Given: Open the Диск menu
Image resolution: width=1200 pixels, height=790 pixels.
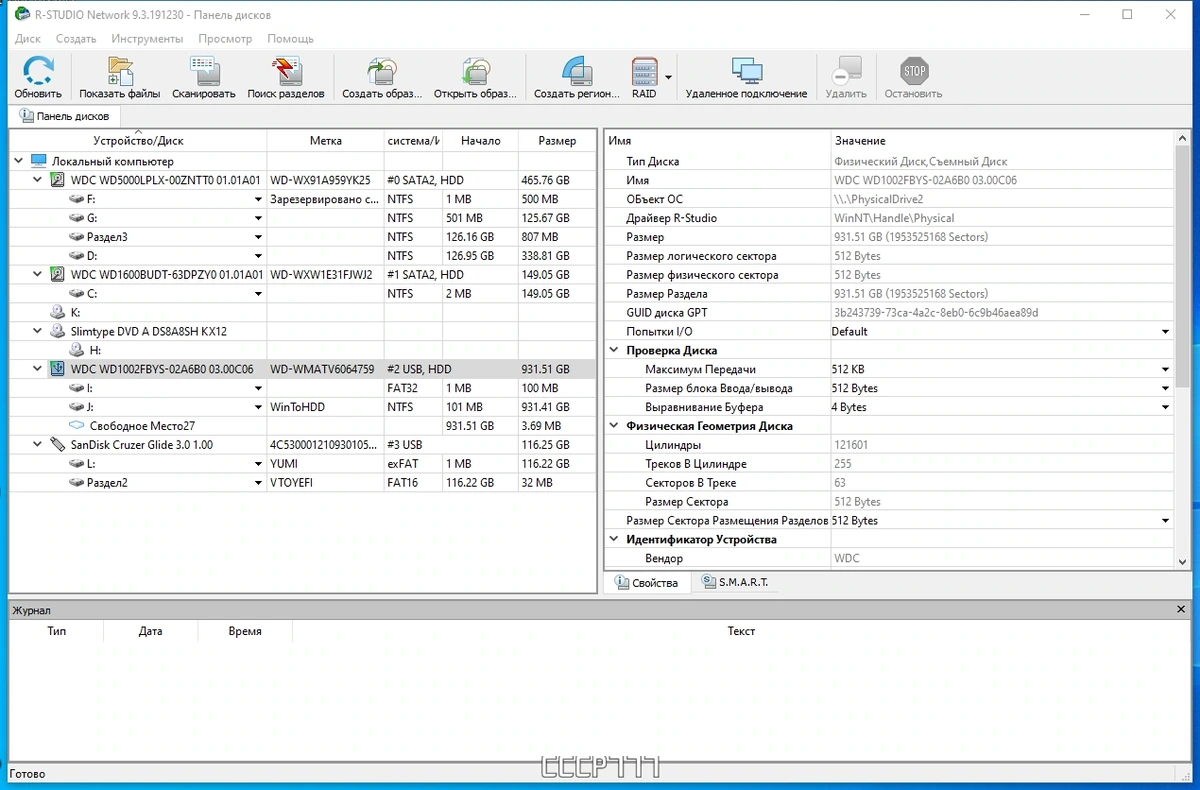Looking at the screenshot, I should [x=28, y=39].
